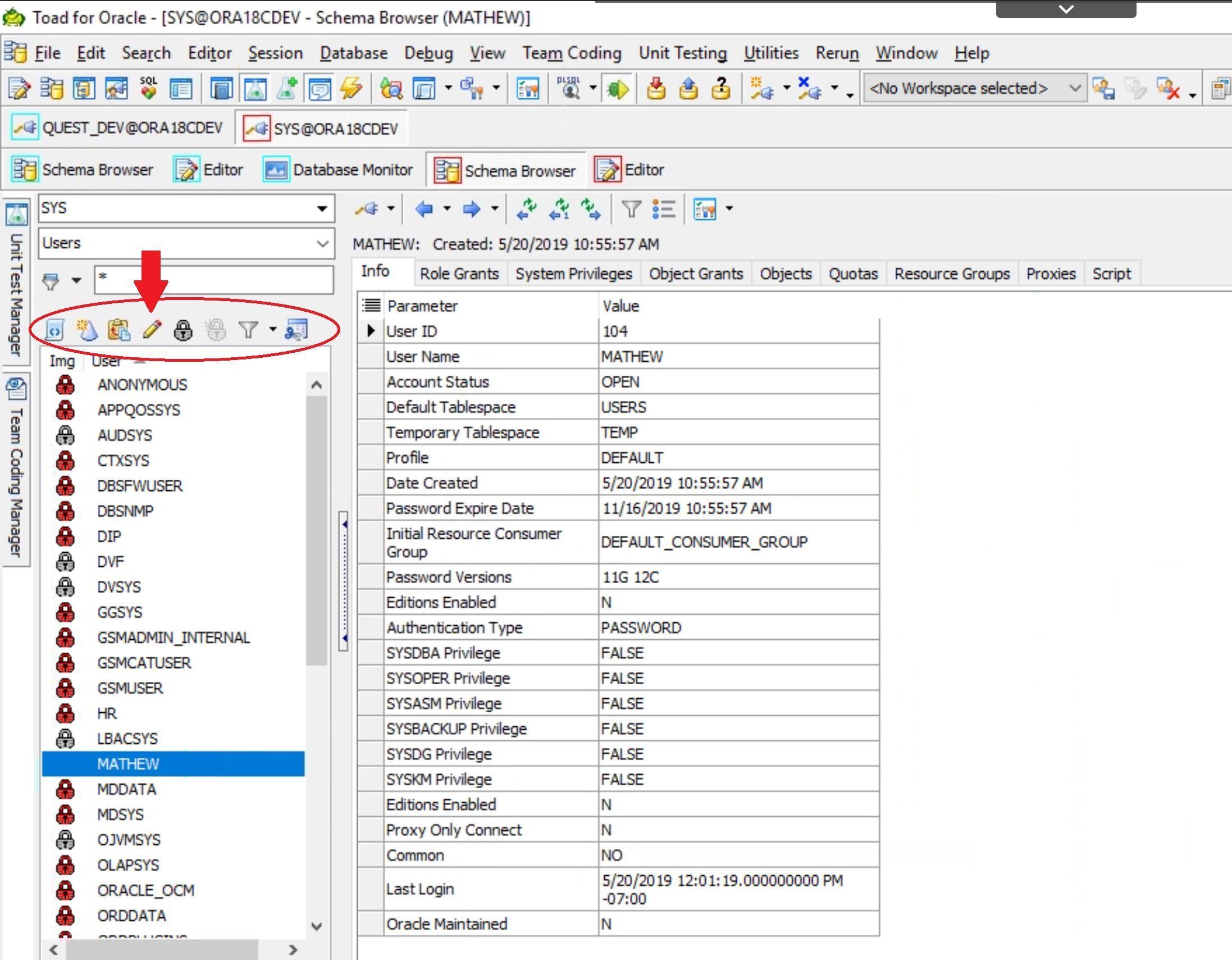The width and height of the screenshot is (1232, 960).
Task: Switch to the Quotas tab
Action: click(853, 274)
